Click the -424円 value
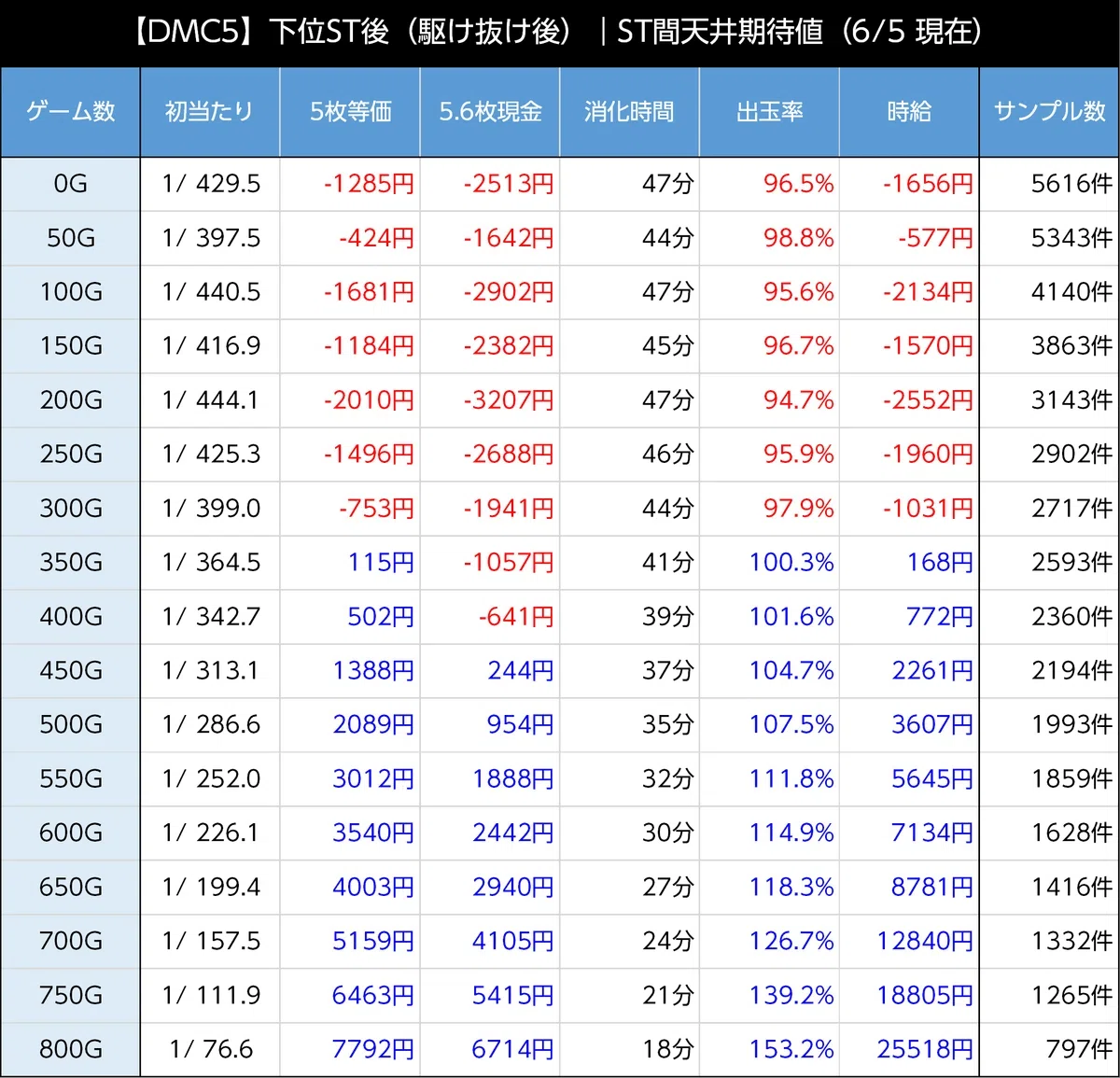 [x=377, y=238]
